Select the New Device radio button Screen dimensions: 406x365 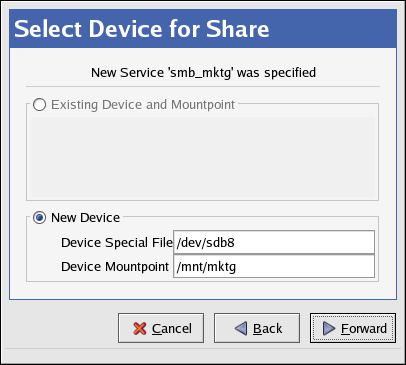click(x=39, y=218)
